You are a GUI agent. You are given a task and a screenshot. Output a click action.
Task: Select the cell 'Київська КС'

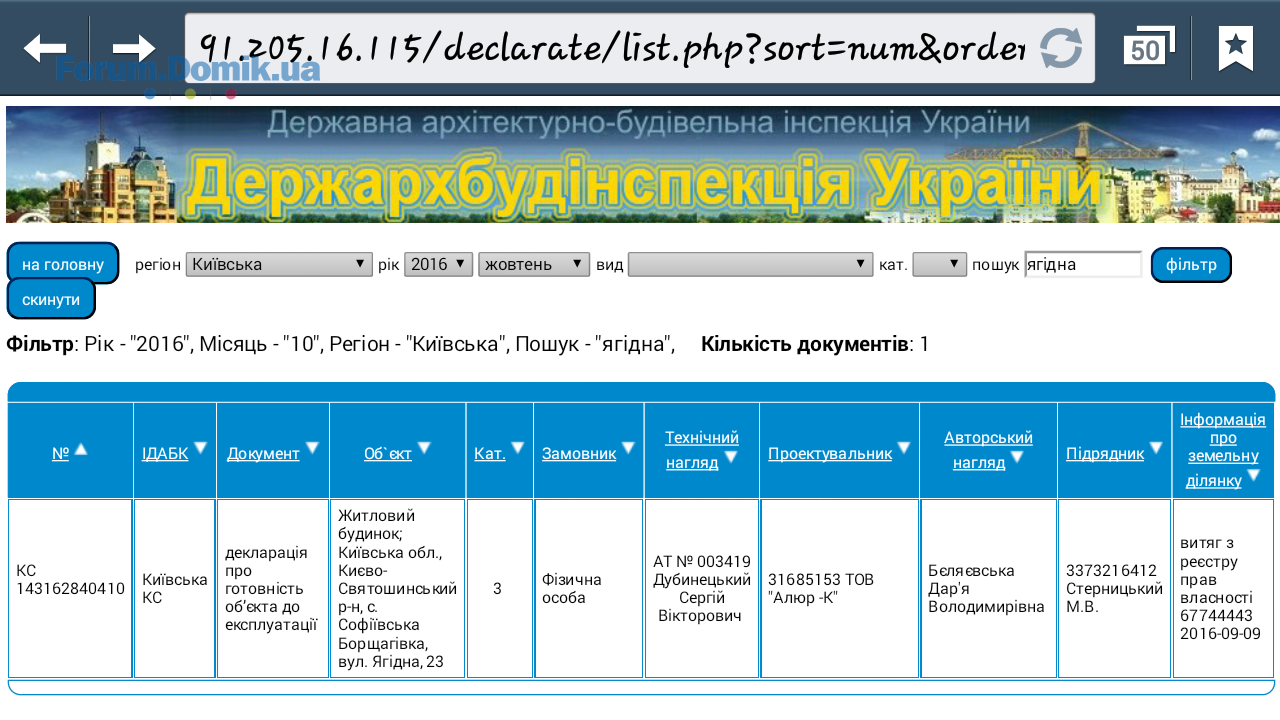pos(175,589)
